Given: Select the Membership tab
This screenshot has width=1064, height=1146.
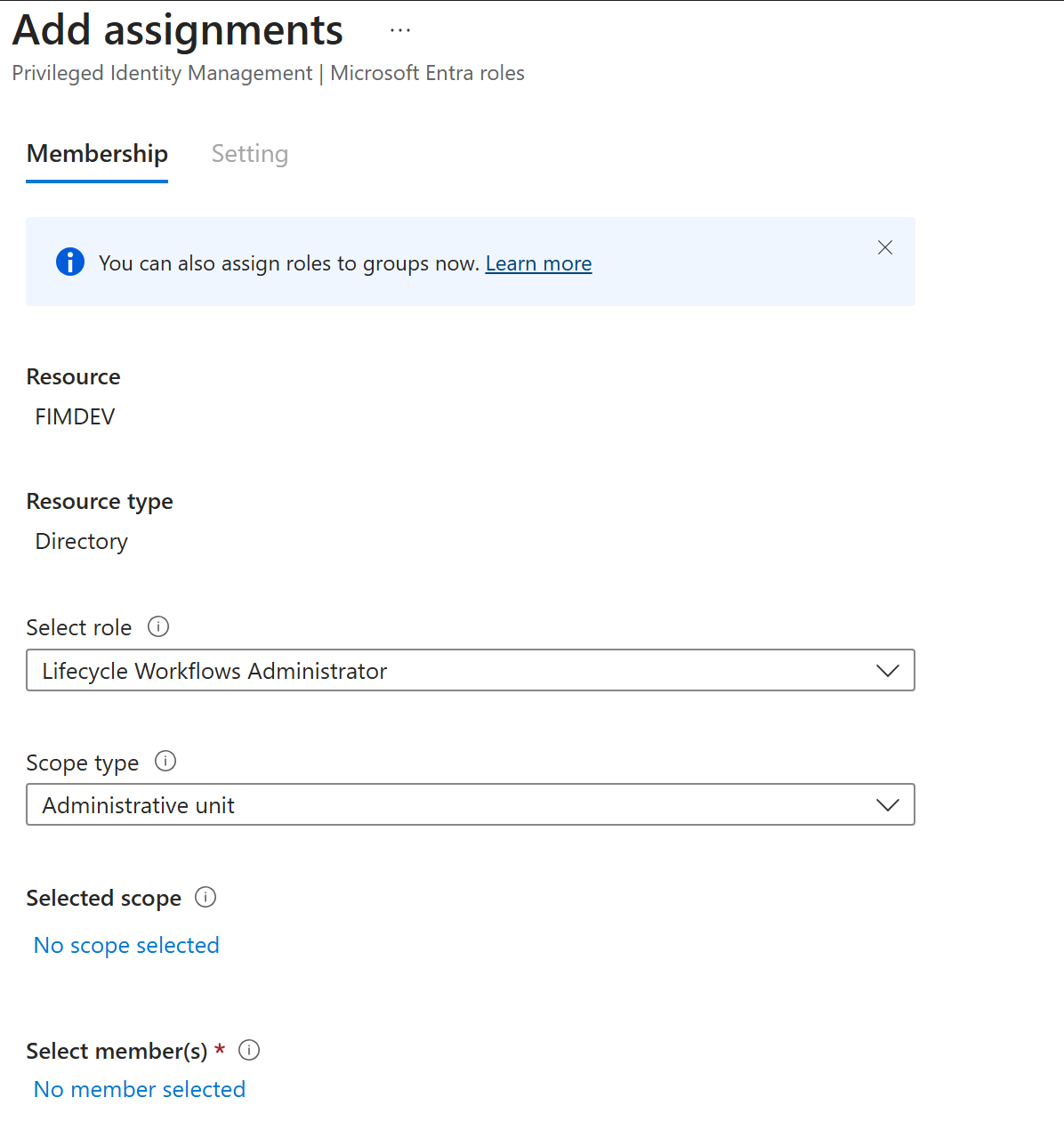Looking at the screenshot, I should point(97,153).
